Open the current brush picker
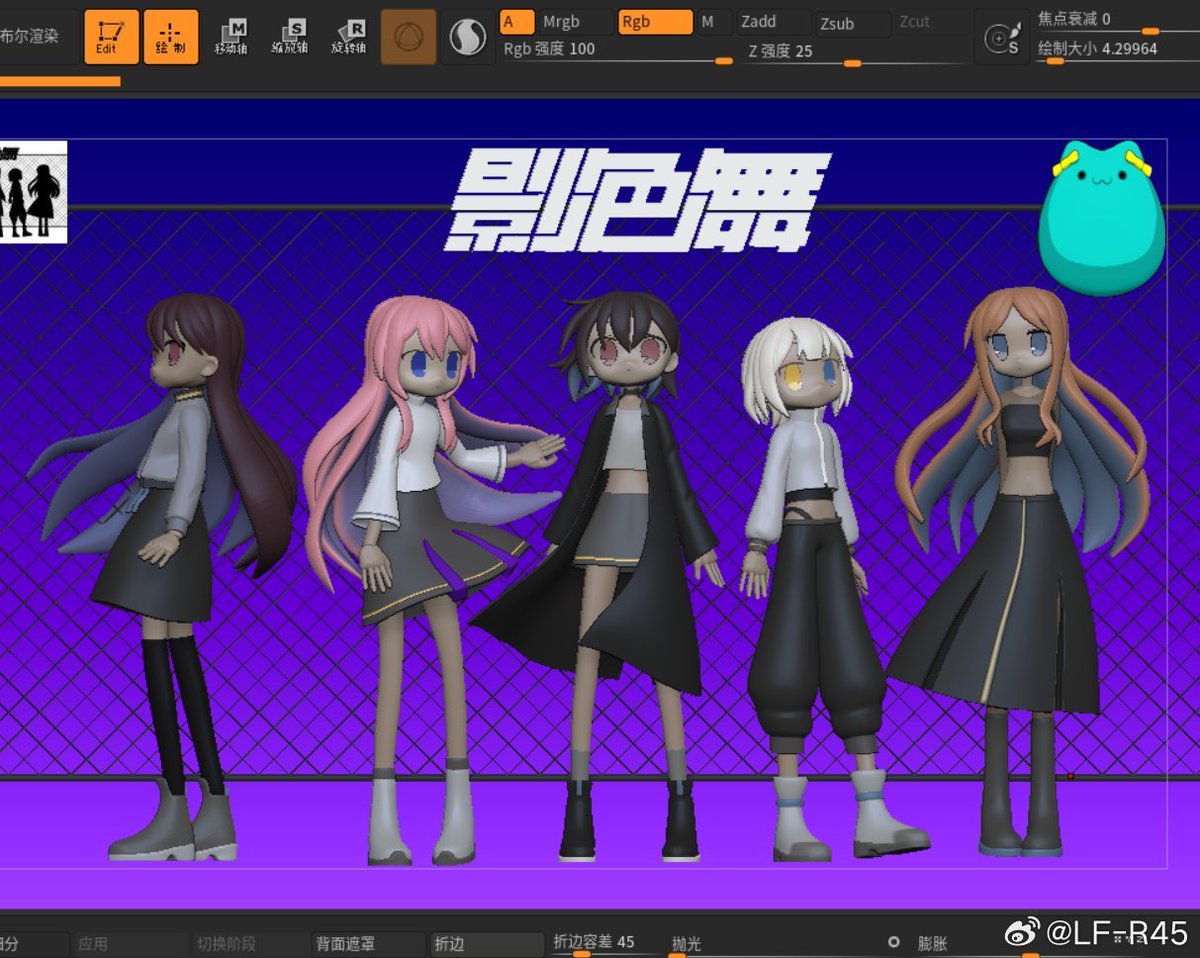This screenshot has height=958, width=1200. (x=407, y=36)
